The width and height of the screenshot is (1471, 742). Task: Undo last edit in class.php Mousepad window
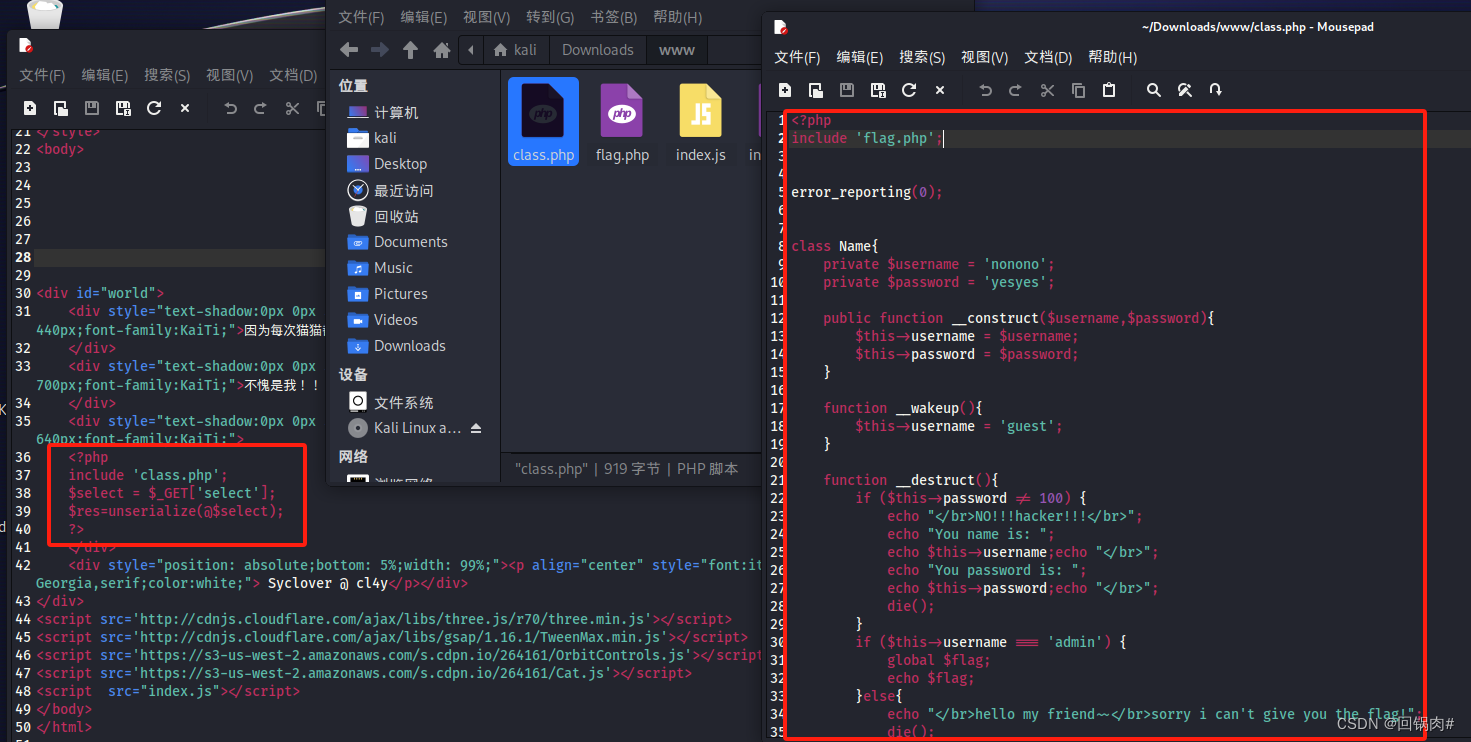pos(985,90)
